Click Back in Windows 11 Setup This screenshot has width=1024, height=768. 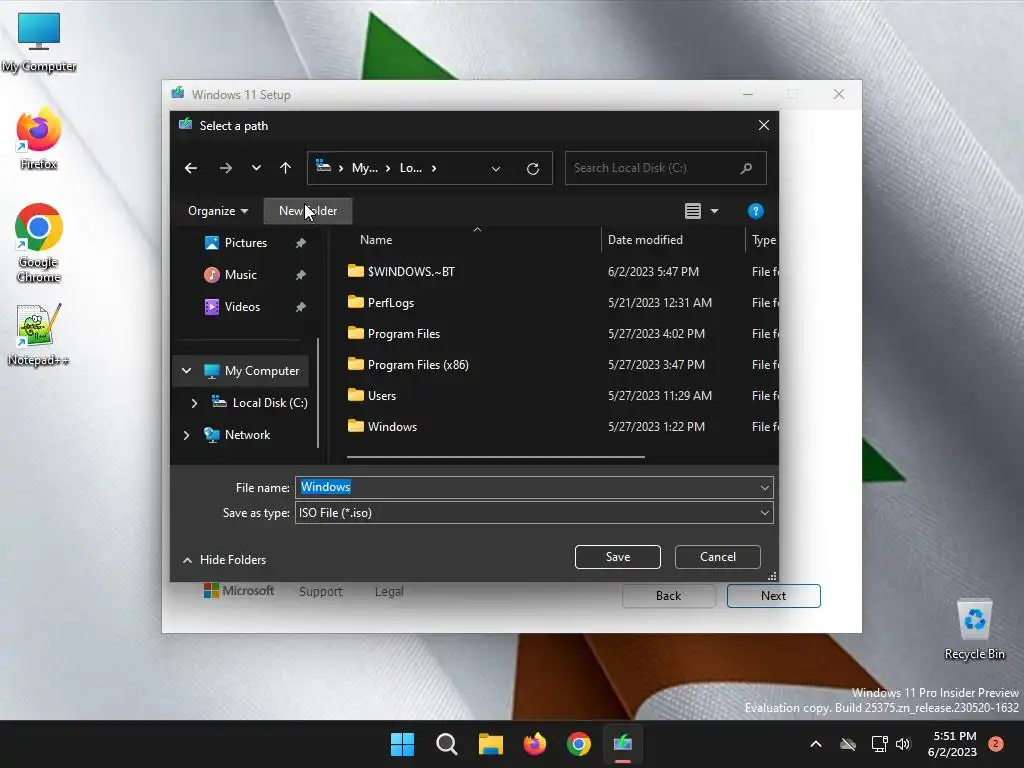669,596
